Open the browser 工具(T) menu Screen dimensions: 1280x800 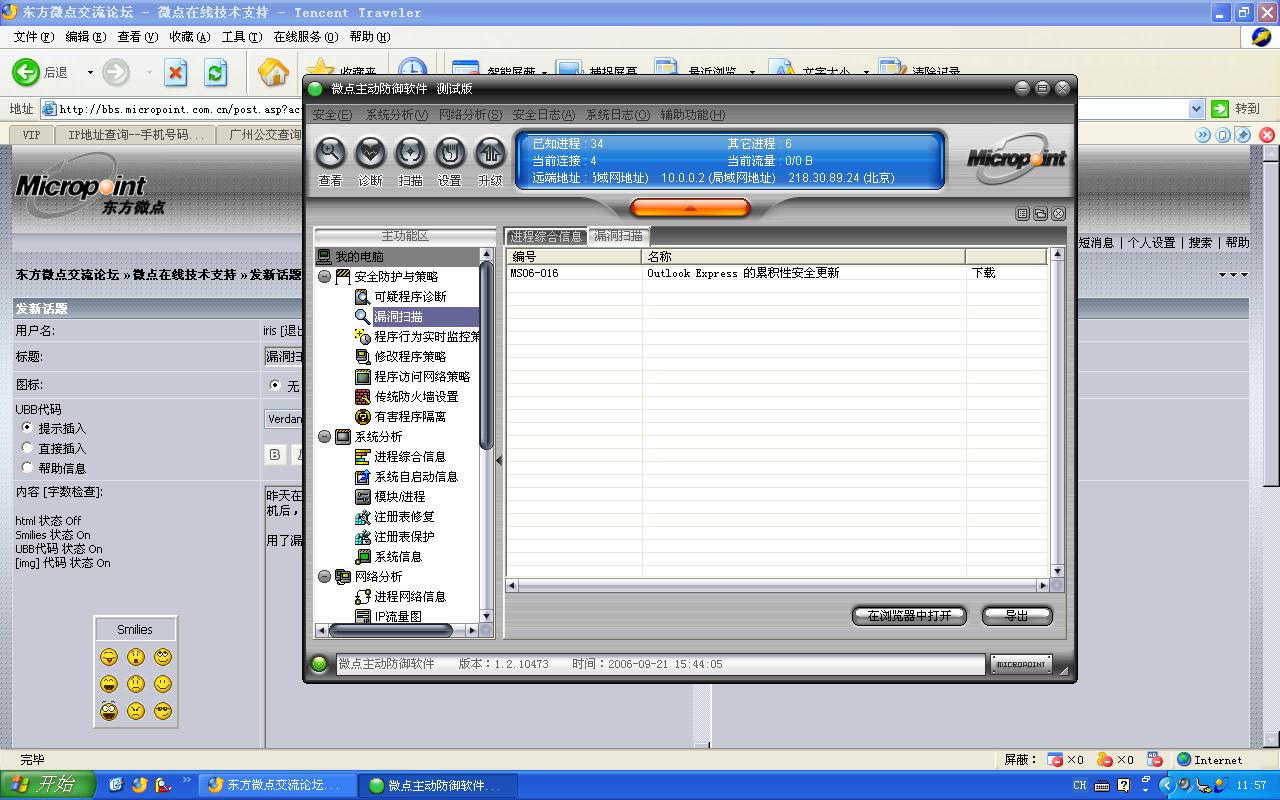pyautogui.click(x=241, y=37)
